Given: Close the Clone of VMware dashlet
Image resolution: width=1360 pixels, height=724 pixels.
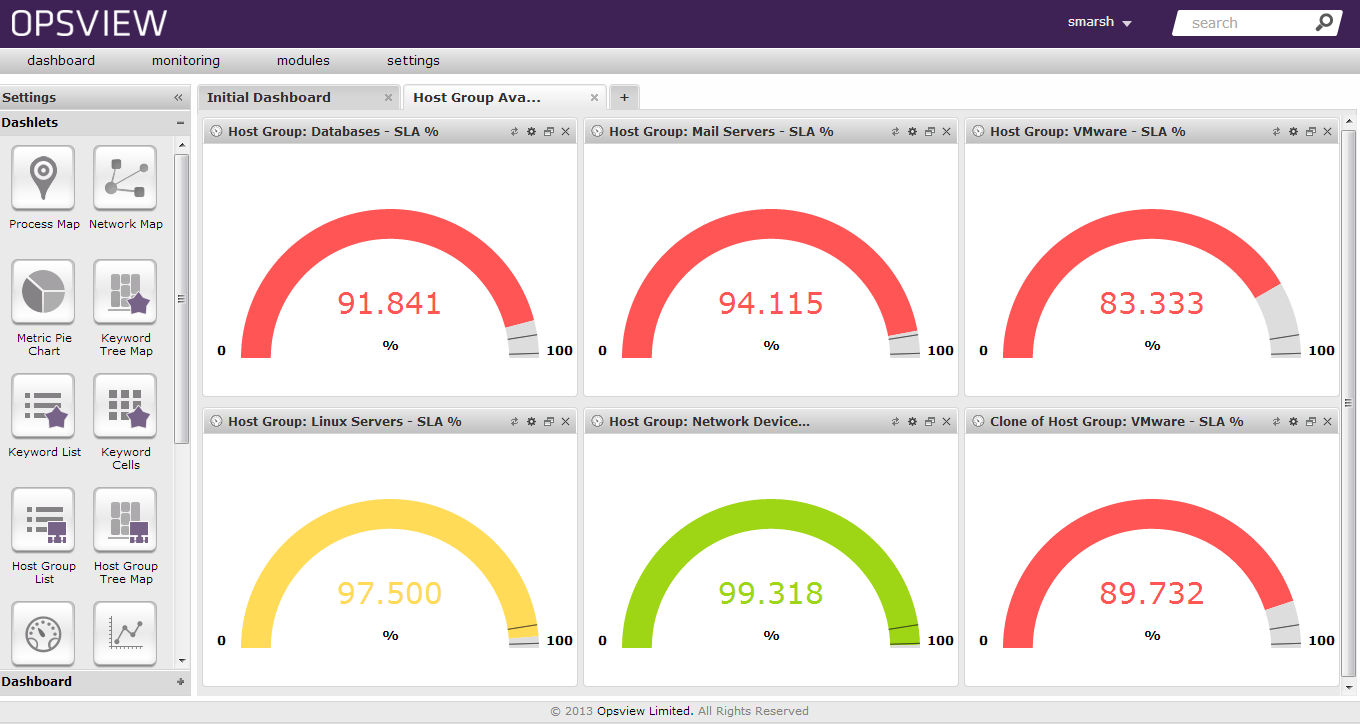Looking at the screenshot, I should click(1327, 422).
